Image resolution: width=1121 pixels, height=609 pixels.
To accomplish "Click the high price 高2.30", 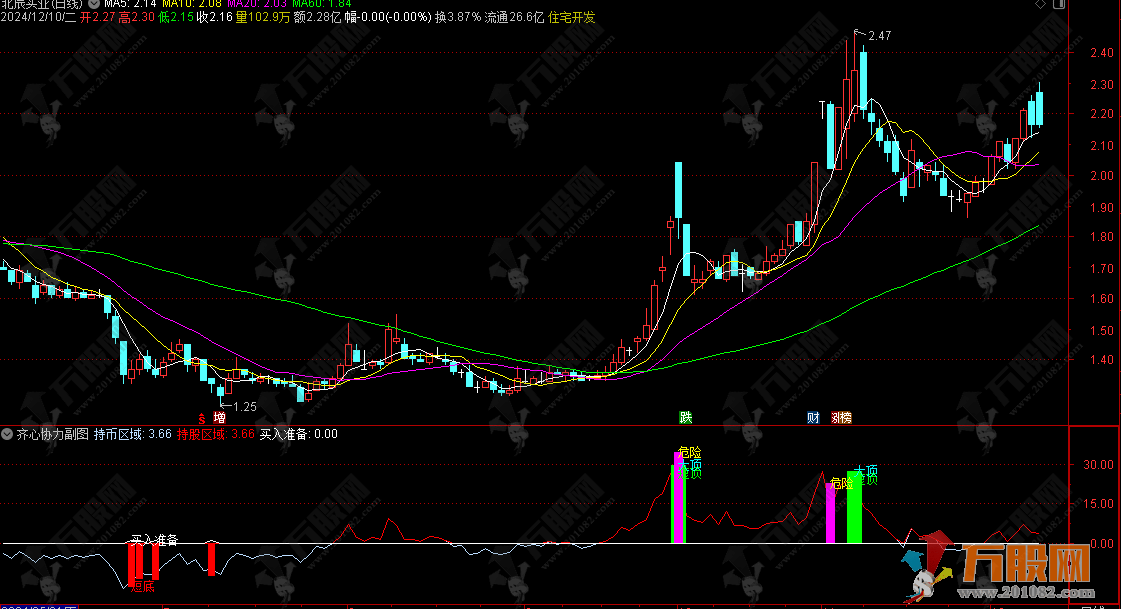I will 137,17.
